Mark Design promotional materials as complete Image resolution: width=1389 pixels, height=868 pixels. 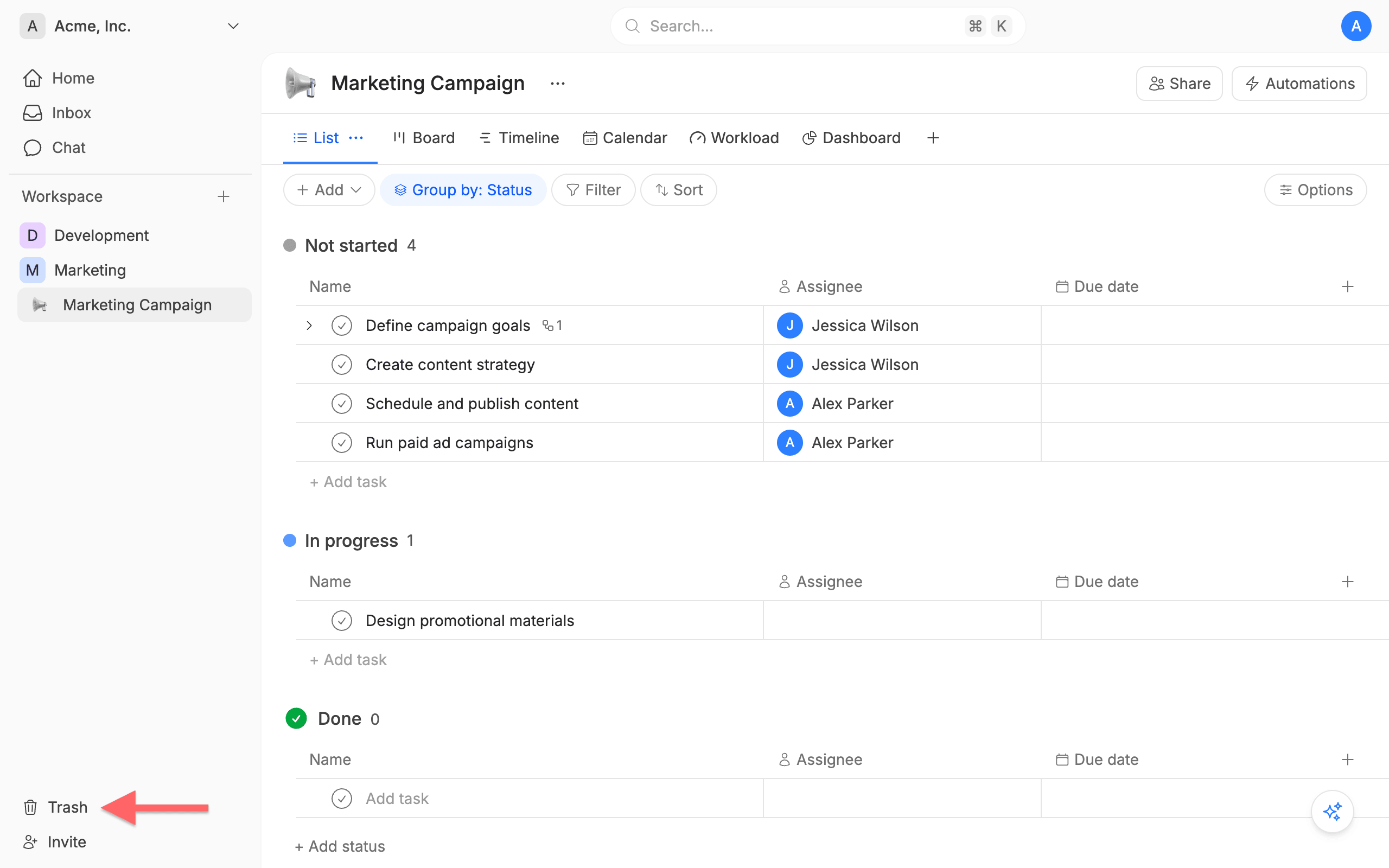pos(341,621)
